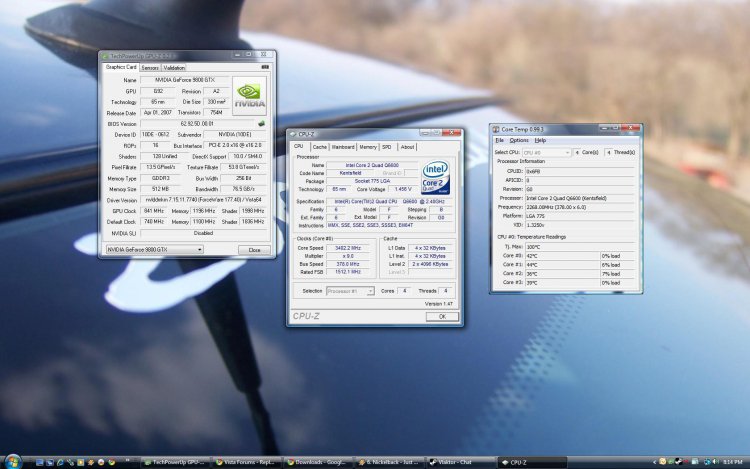
Task: Click the Rated FSB value in CPU-Z
Action: (x=348, y=272)
